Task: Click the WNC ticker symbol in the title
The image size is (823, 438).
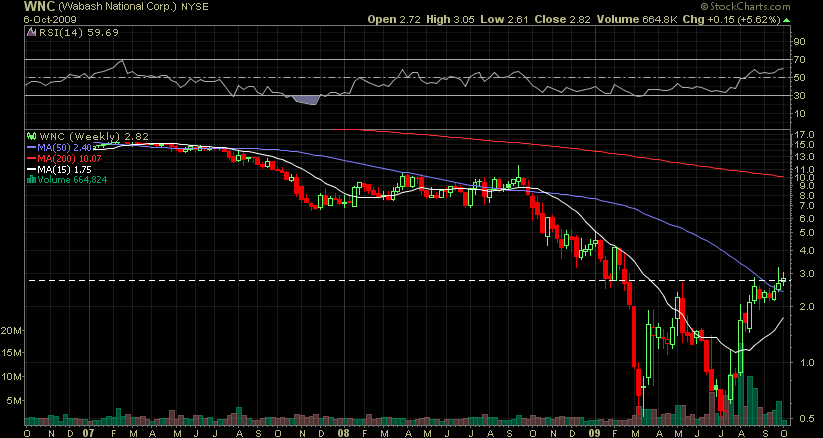Action: 38,6
